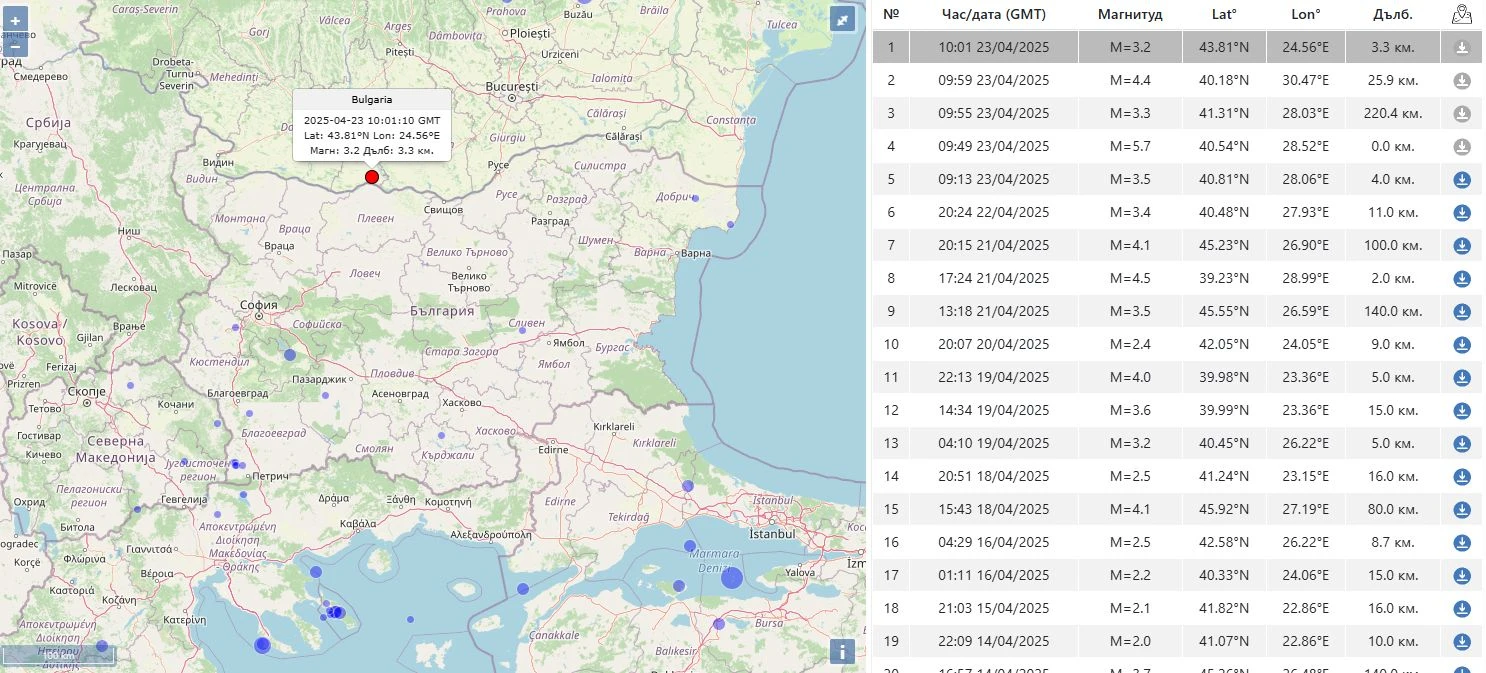This screenshot has width=1486, height=673.
Task: Download data for row 12 at 14:34 19/04/2025
Action: (1462, 411)
